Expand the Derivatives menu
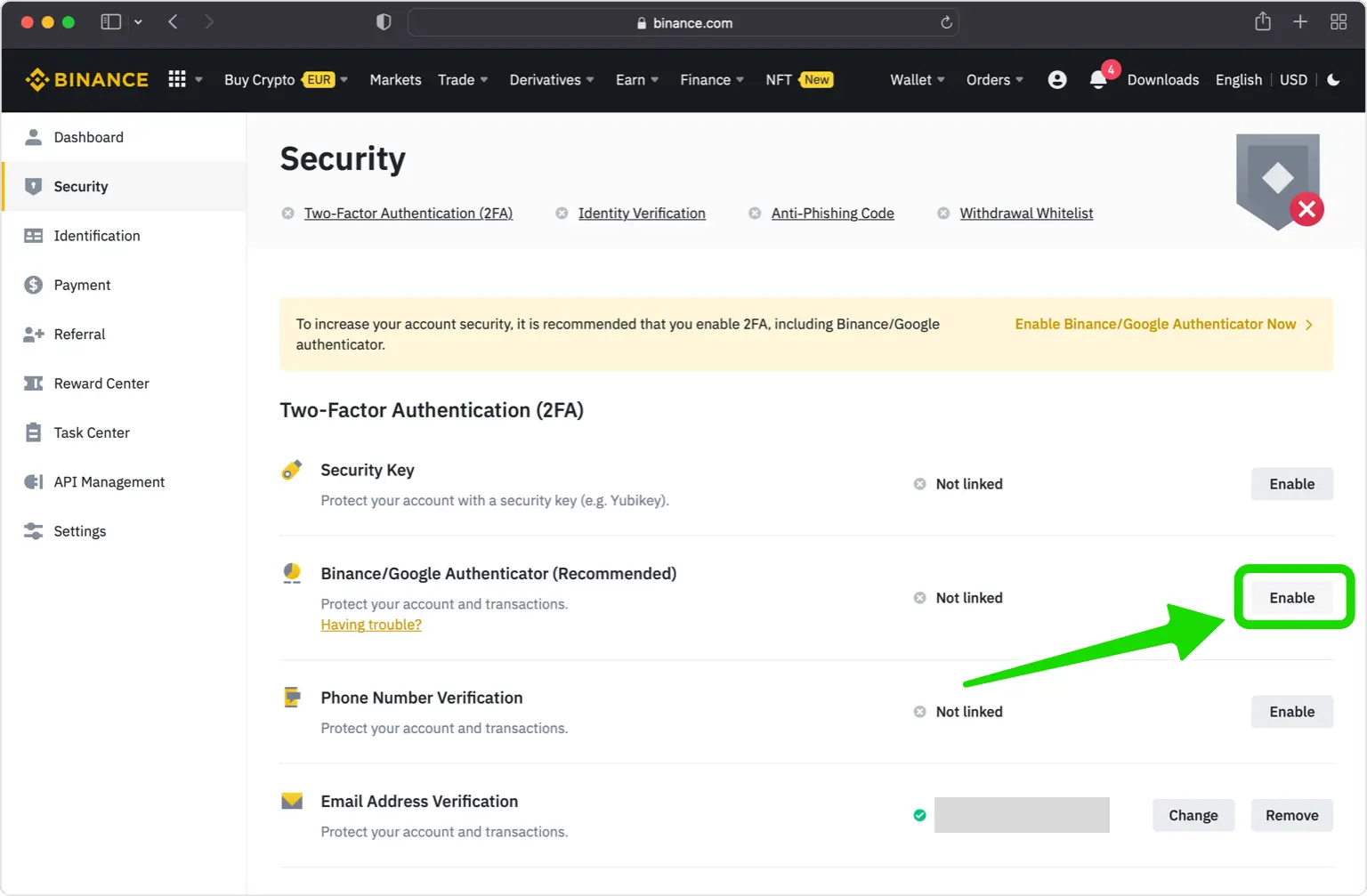This screenshot has height=896, width=1367. click(x=552, y=80)
